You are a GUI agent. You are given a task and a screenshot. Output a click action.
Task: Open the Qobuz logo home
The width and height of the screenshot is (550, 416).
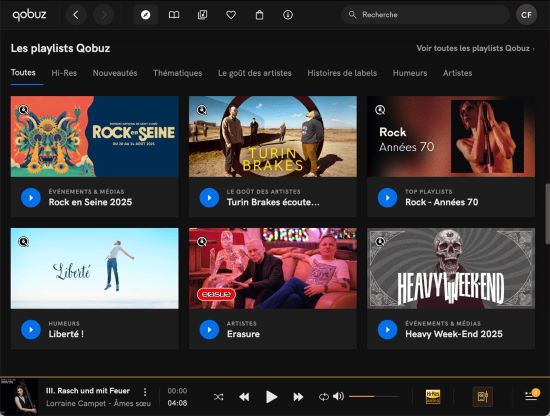click(x=29, y=15)
